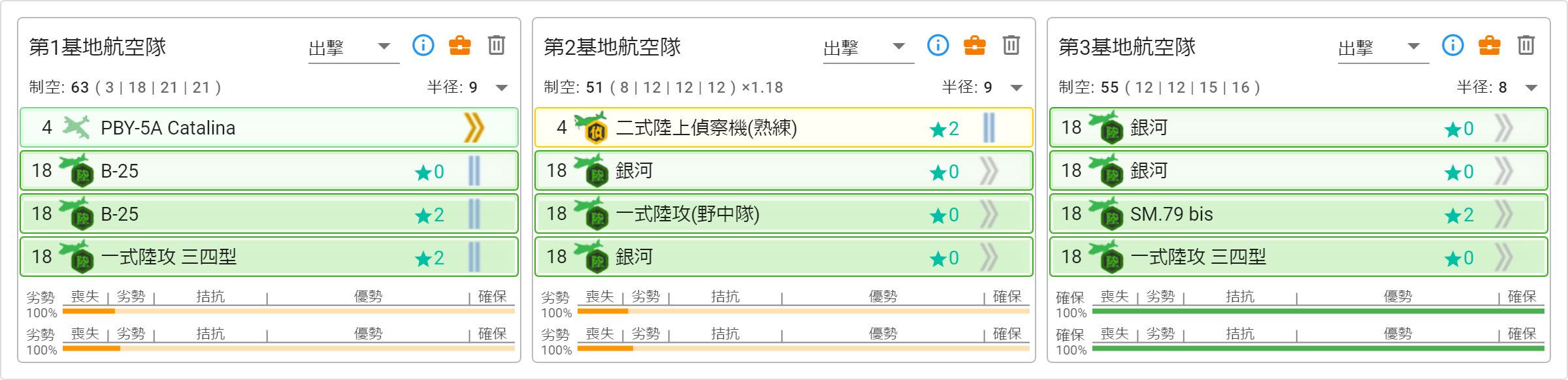Click the briefcase preset icon for 第1基地航空隊
The width and height of the screenshot is (1568, 380).
tap(460, 45)
